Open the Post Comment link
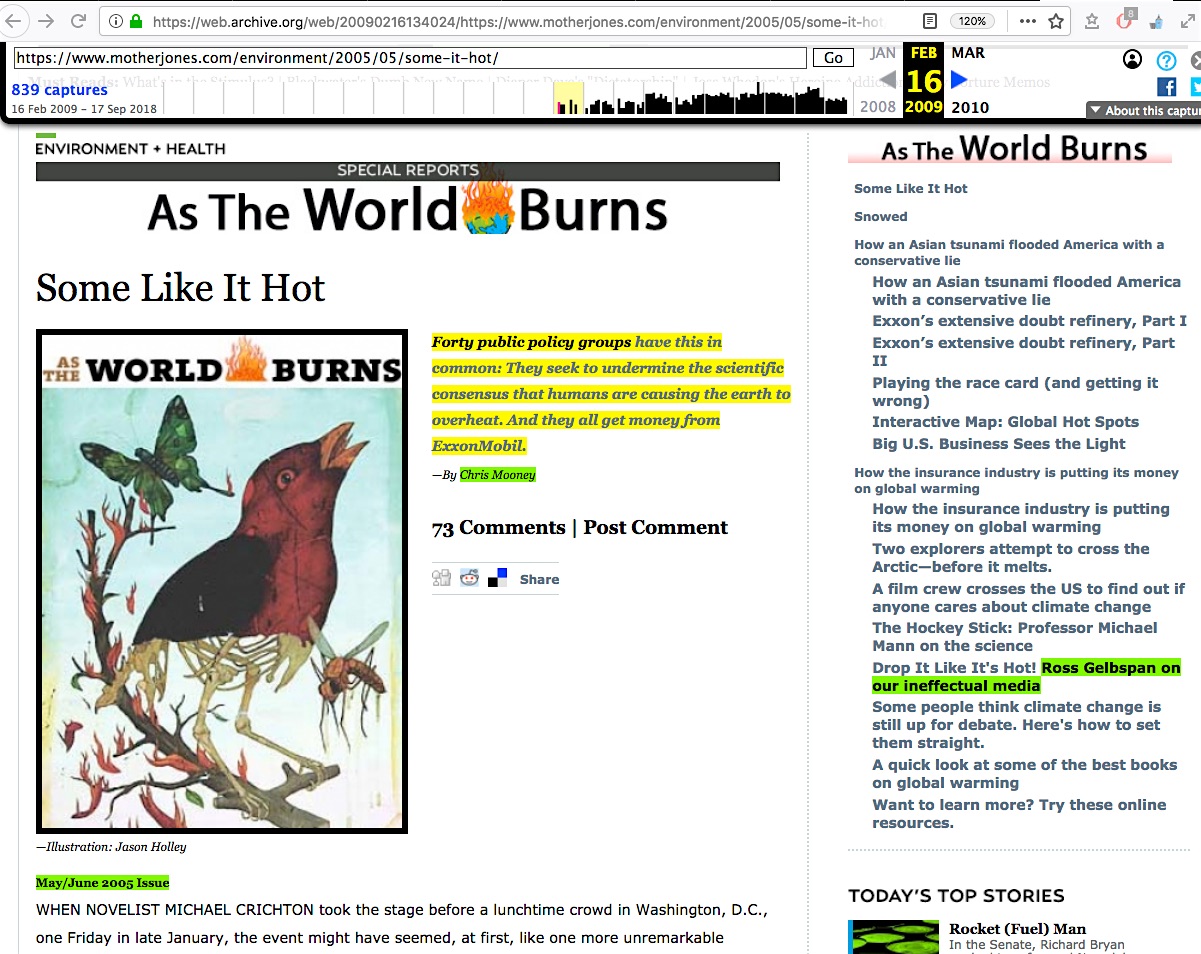The height and width of the screenshot is (954, 1201). point(655,528)
